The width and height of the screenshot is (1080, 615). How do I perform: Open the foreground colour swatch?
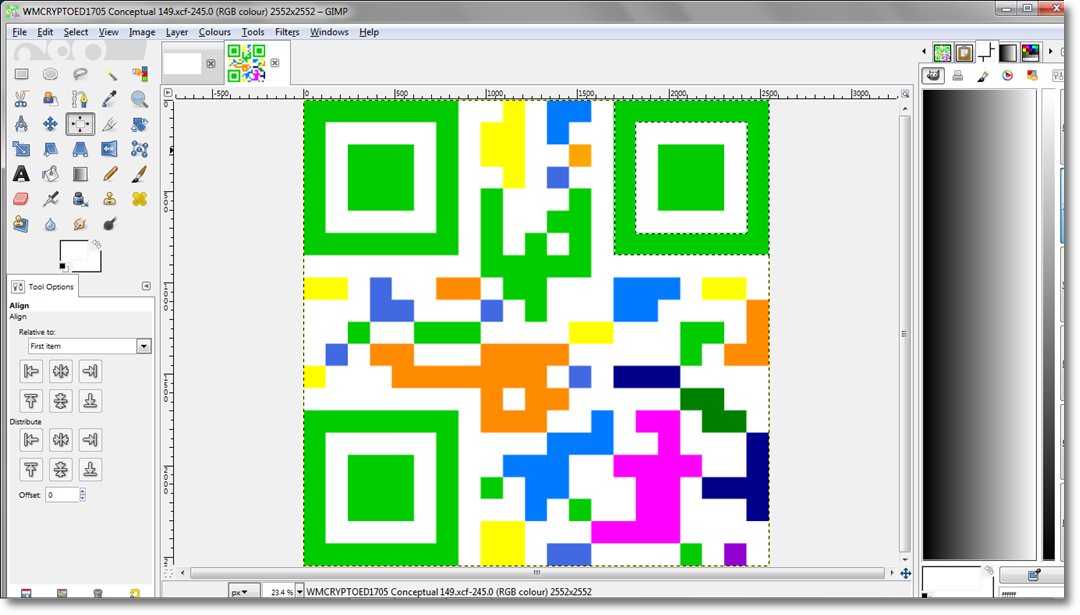pyautogui.click(x=73, y=250)
